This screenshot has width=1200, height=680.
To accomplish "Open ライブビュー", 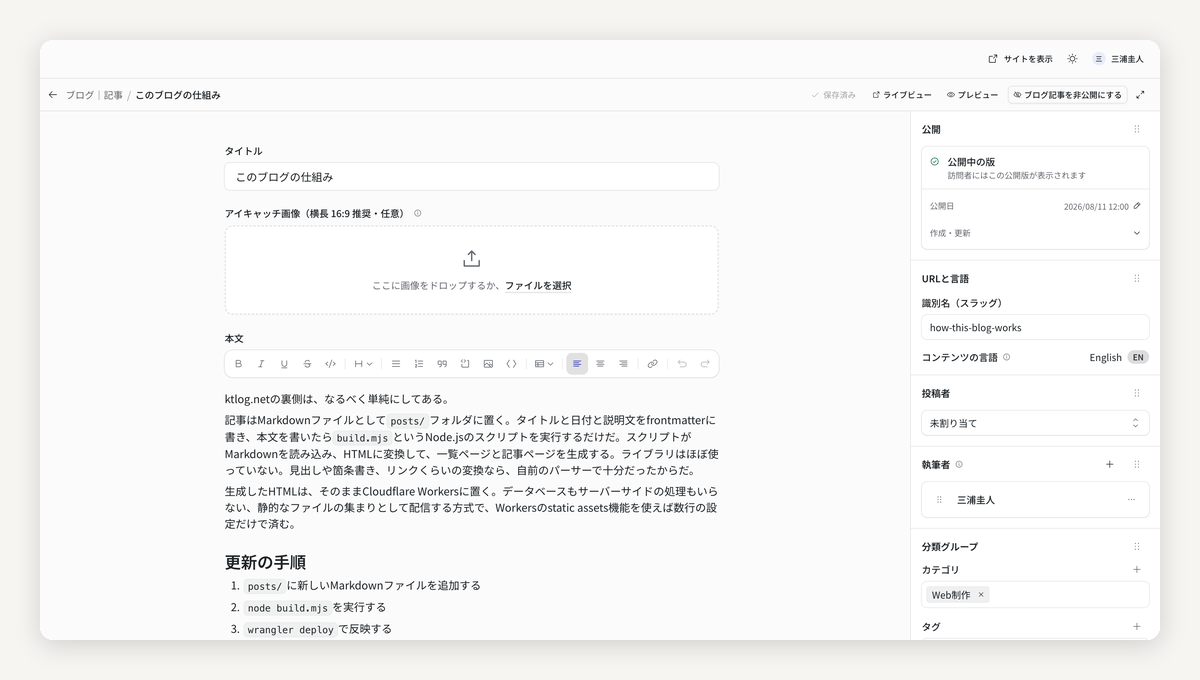I will pos(902,95).
